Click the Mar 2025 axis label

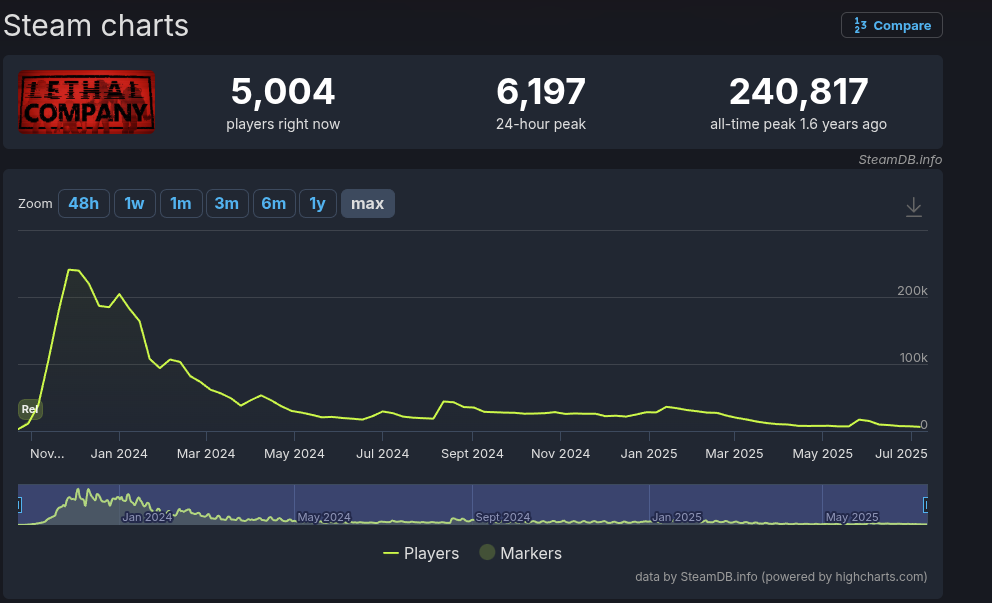click(x=734, y=454)
